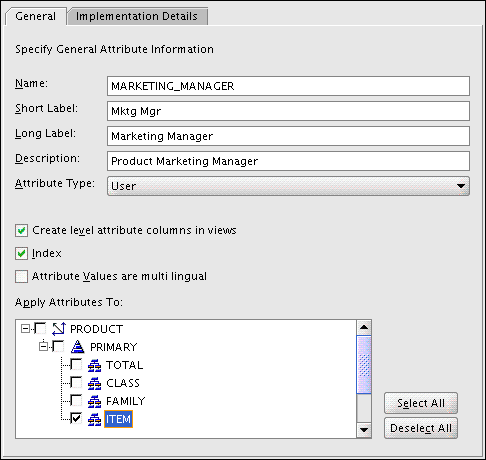Screen dimensions: 486x460
Task: Collapse the PRODUCT tree node
Action: tap(25, 329)
